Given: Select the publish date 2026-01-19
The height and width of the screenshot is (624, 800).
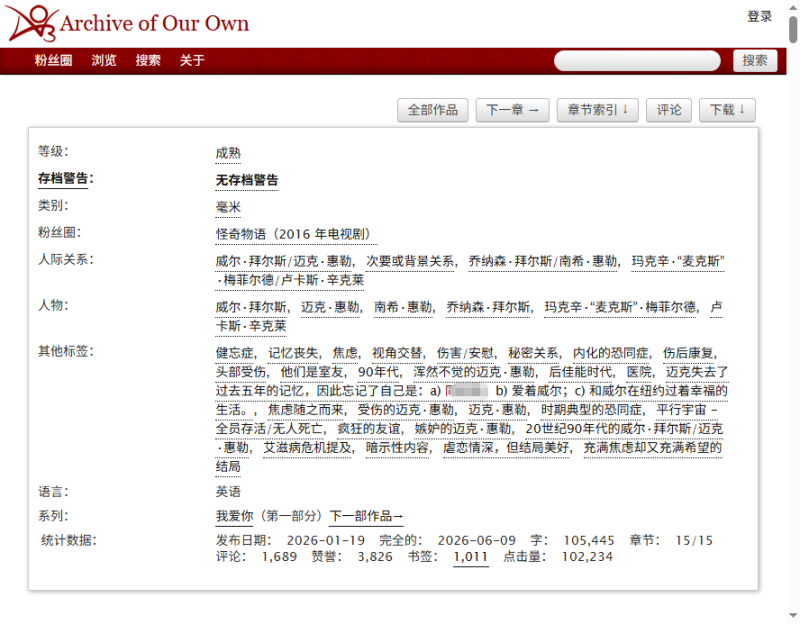Looking at the screenshot, I should (326, 540).
